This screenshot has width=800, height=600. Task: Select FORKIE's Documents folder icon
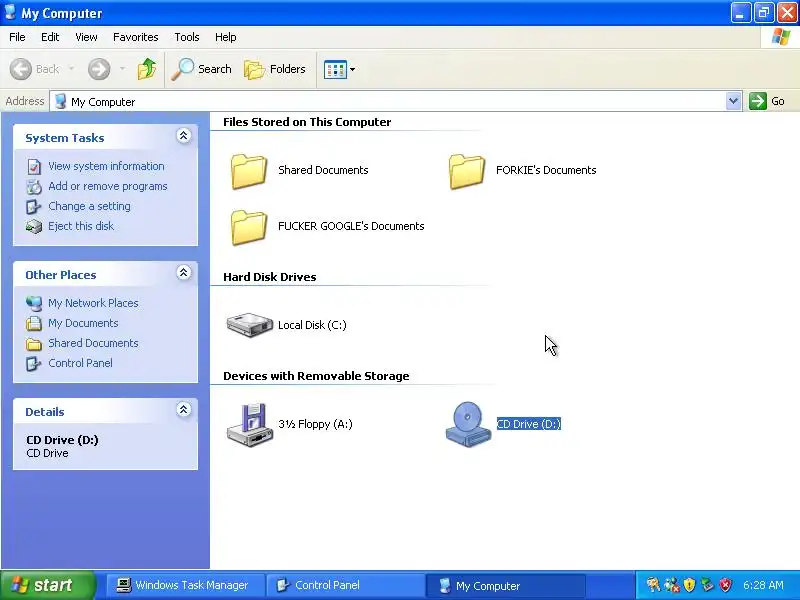(466, 171)
